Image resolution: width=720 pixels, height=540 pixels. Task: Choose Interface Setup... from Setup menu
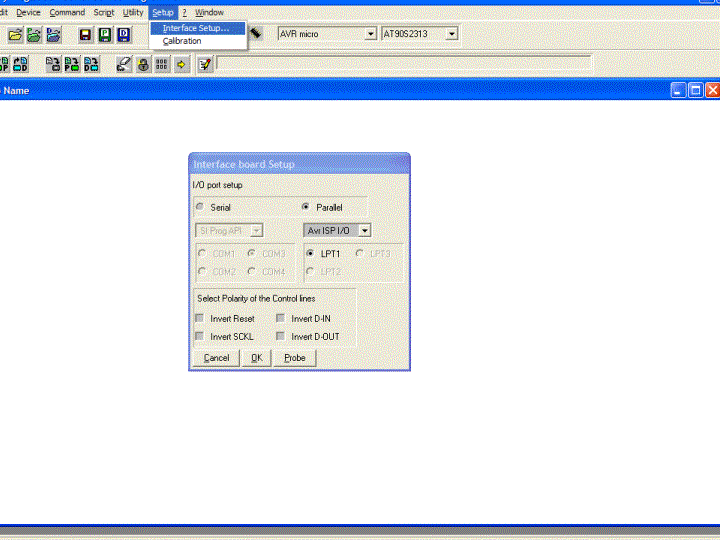(198, 28)
